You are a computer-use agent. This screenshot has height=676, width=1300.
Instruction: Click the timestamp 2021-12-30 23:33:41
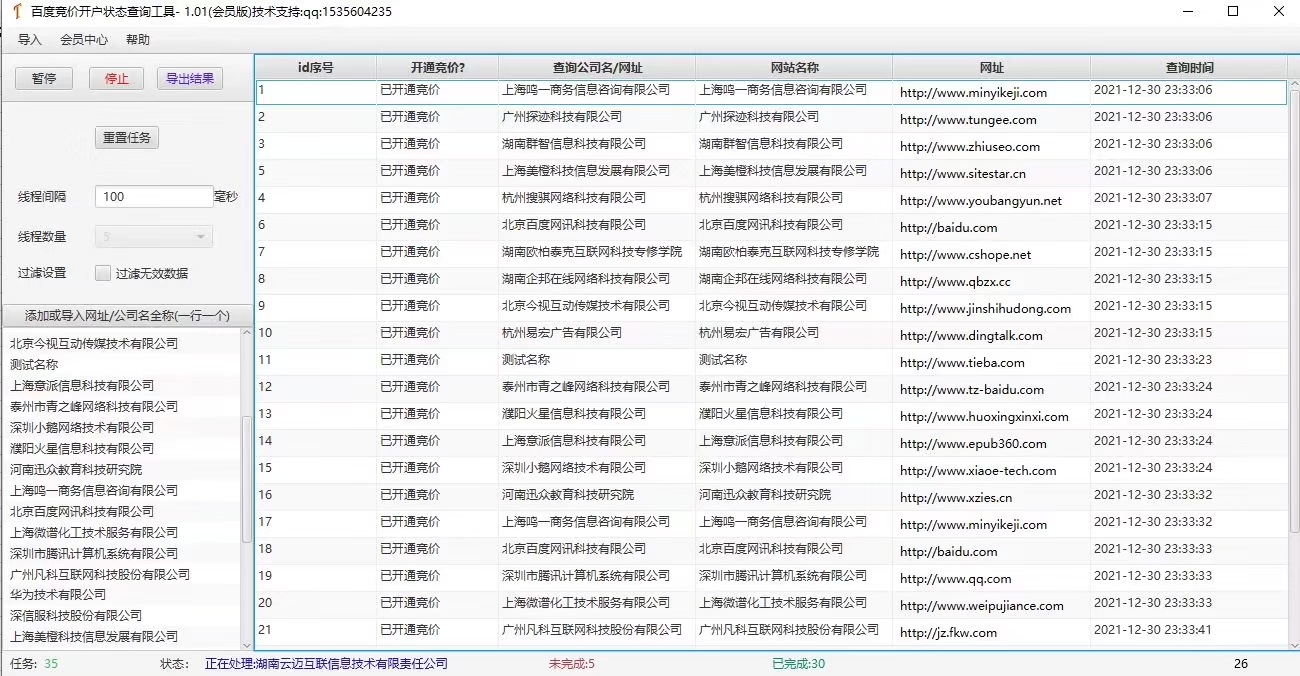(1153, 630)
